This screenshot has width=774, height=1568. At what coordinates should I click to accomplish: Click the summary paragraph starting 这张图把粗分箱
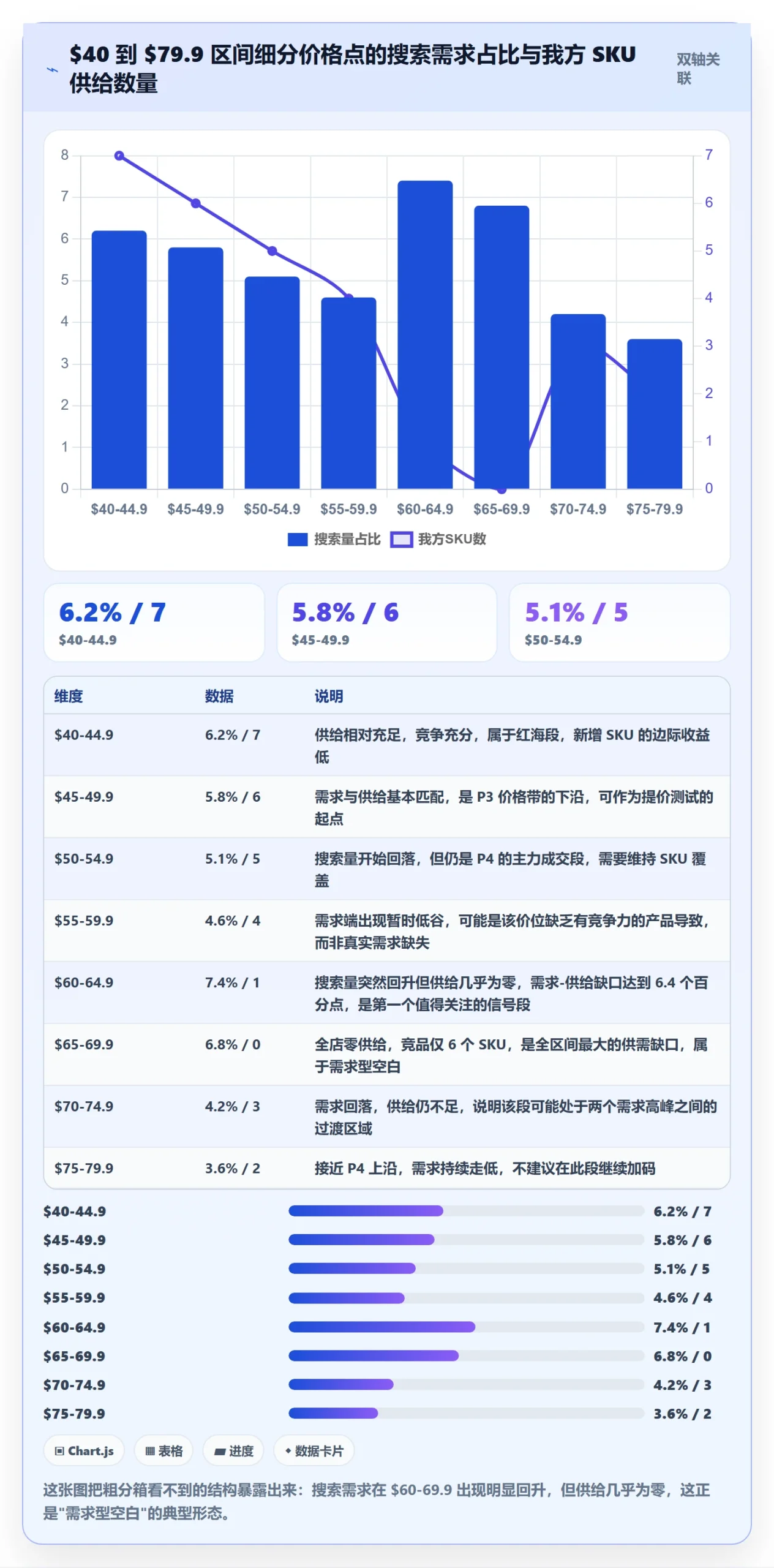pos(377,1501)
